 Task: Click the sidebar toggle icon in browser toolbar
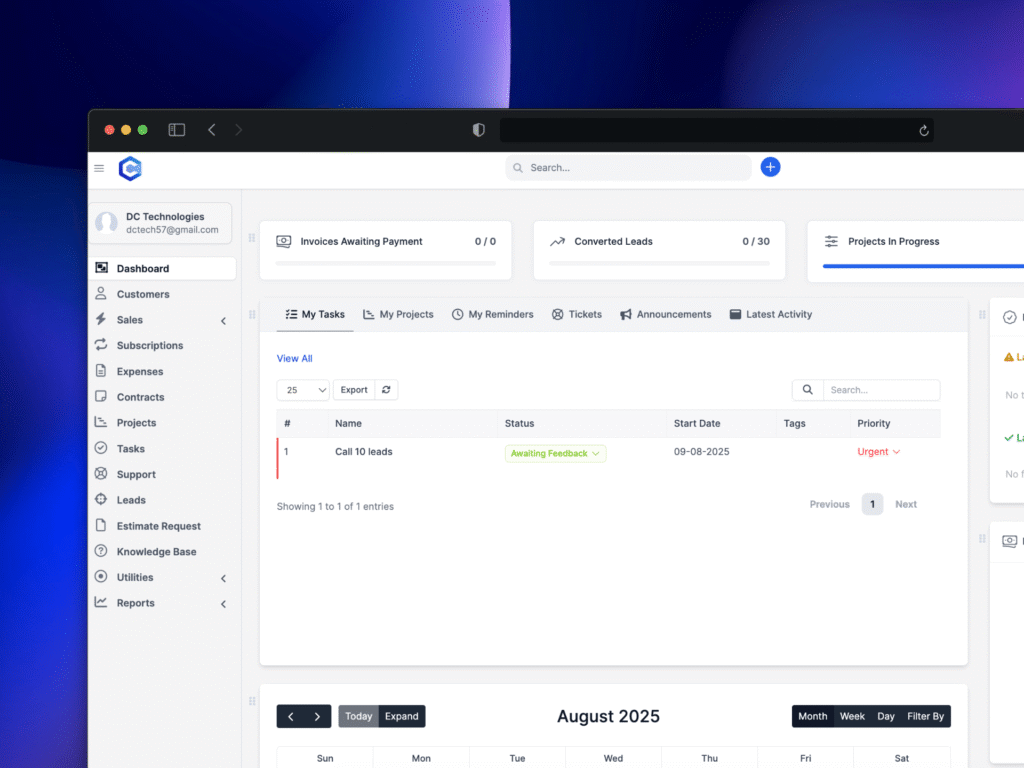177,130
